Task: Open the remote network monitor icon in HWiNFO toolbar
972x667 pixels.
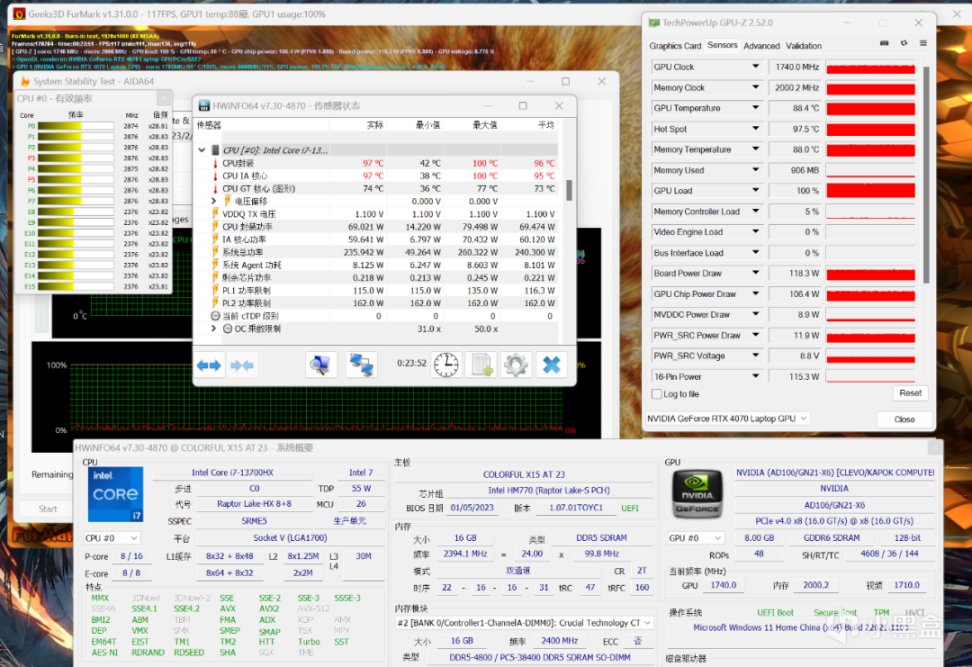Action: coord(320,364)
